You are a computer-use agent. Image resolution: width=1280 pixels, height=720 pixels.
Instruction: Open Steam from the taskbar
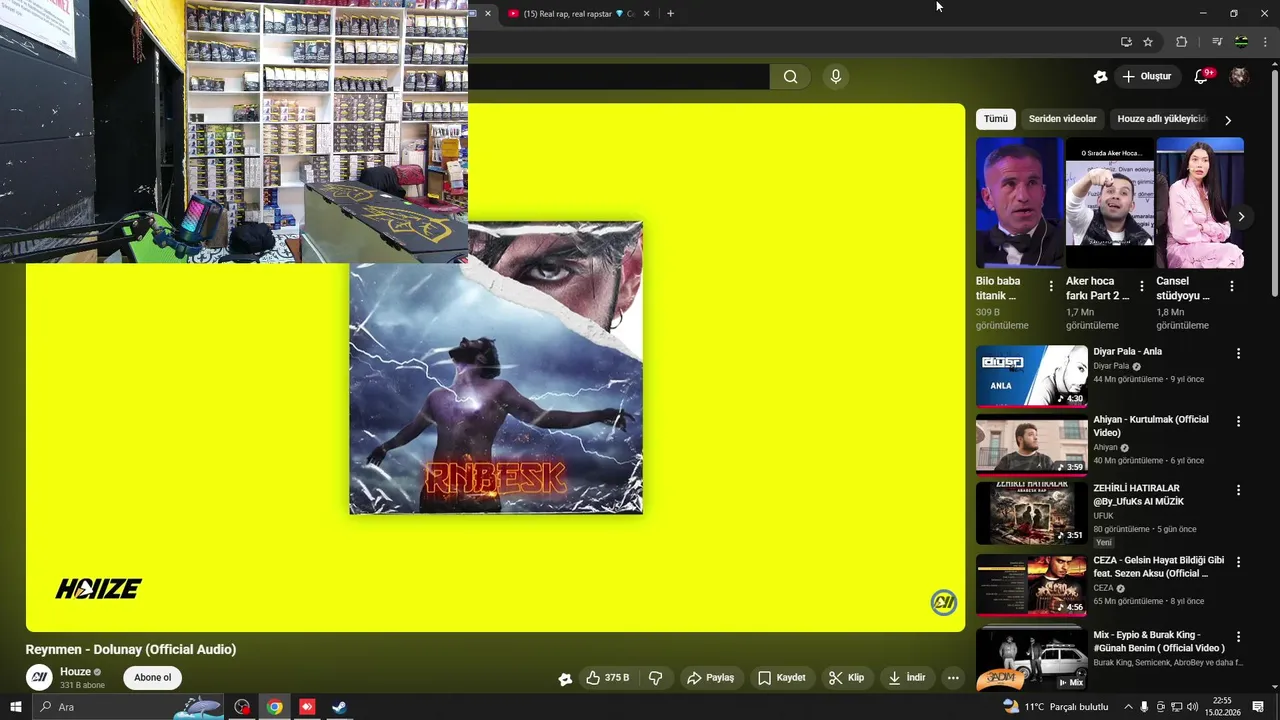(339, 707)
